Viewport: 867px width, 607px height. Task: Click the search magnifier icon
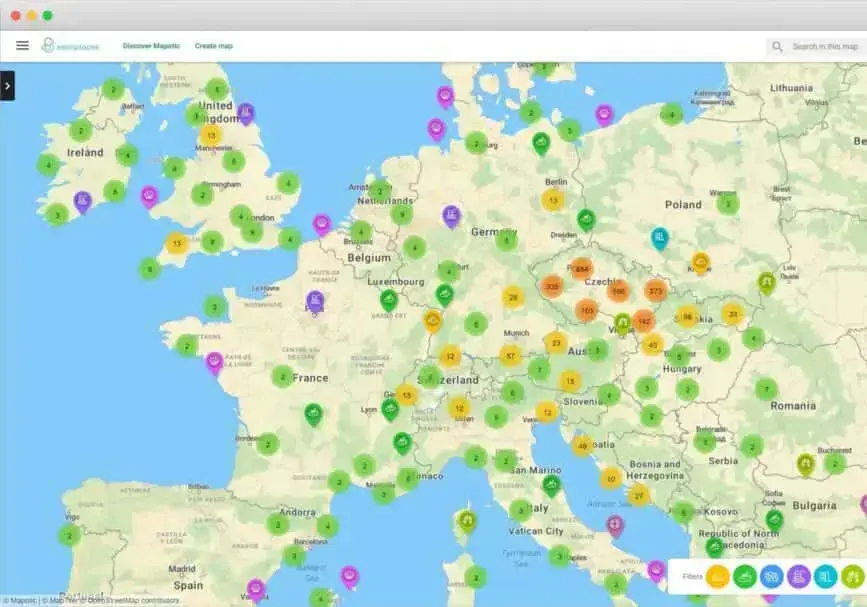point(778,47)
